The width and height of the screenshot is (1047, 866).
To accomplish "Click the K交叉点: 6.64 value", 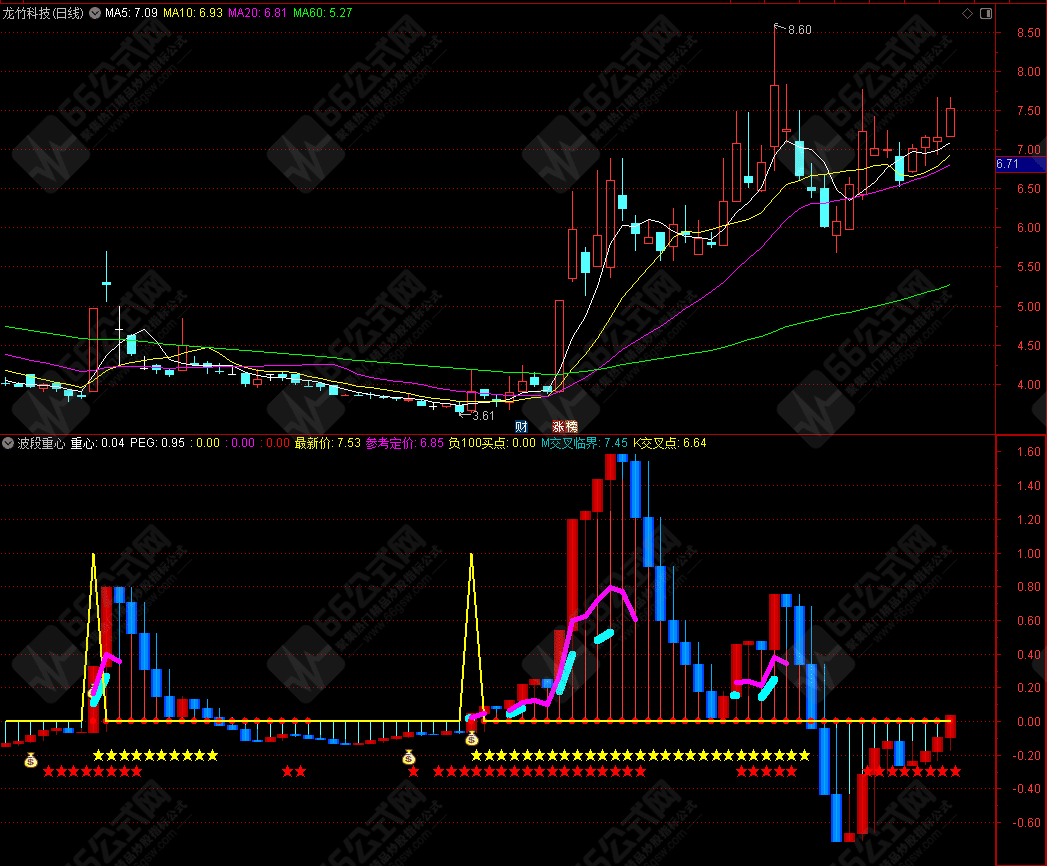I will pos(670,443).
